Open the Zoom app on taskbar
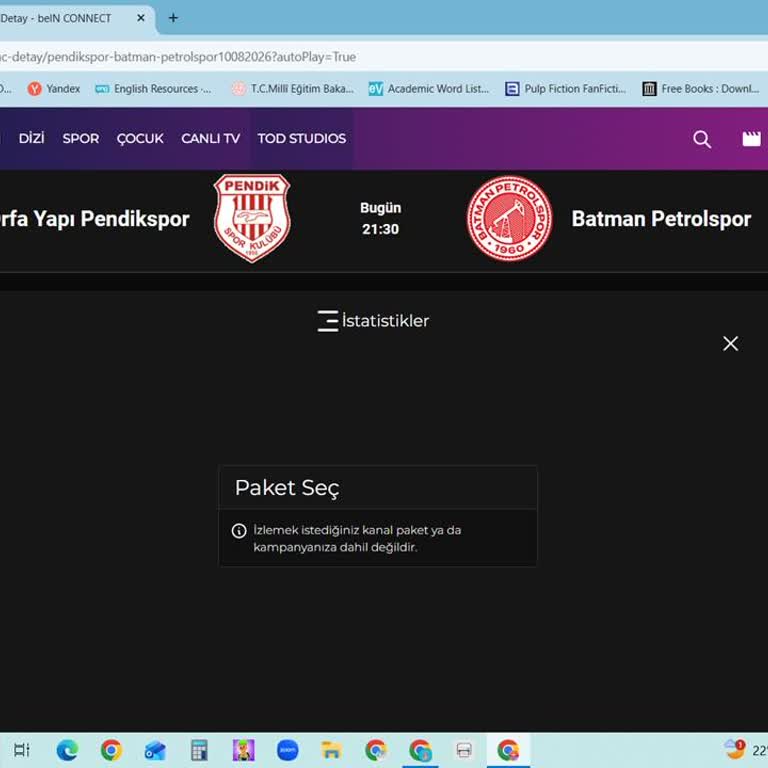Image resolution: width=768 pixels, height=768 pixels. click(288, 750)
